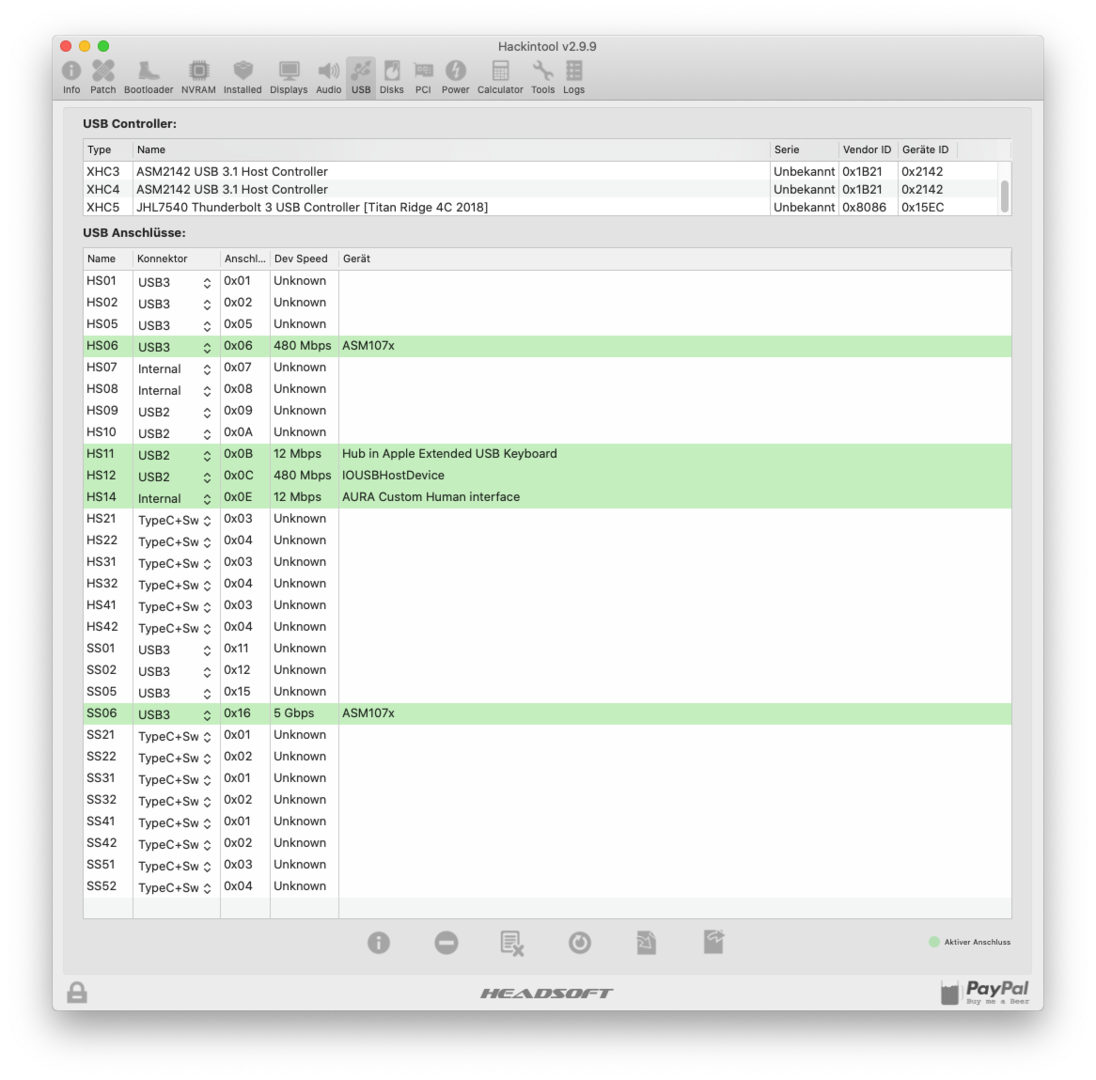Click the 0x15EC device ID cell
The width and height of the screenshot is (1096, 1080).
coord(923,208)
